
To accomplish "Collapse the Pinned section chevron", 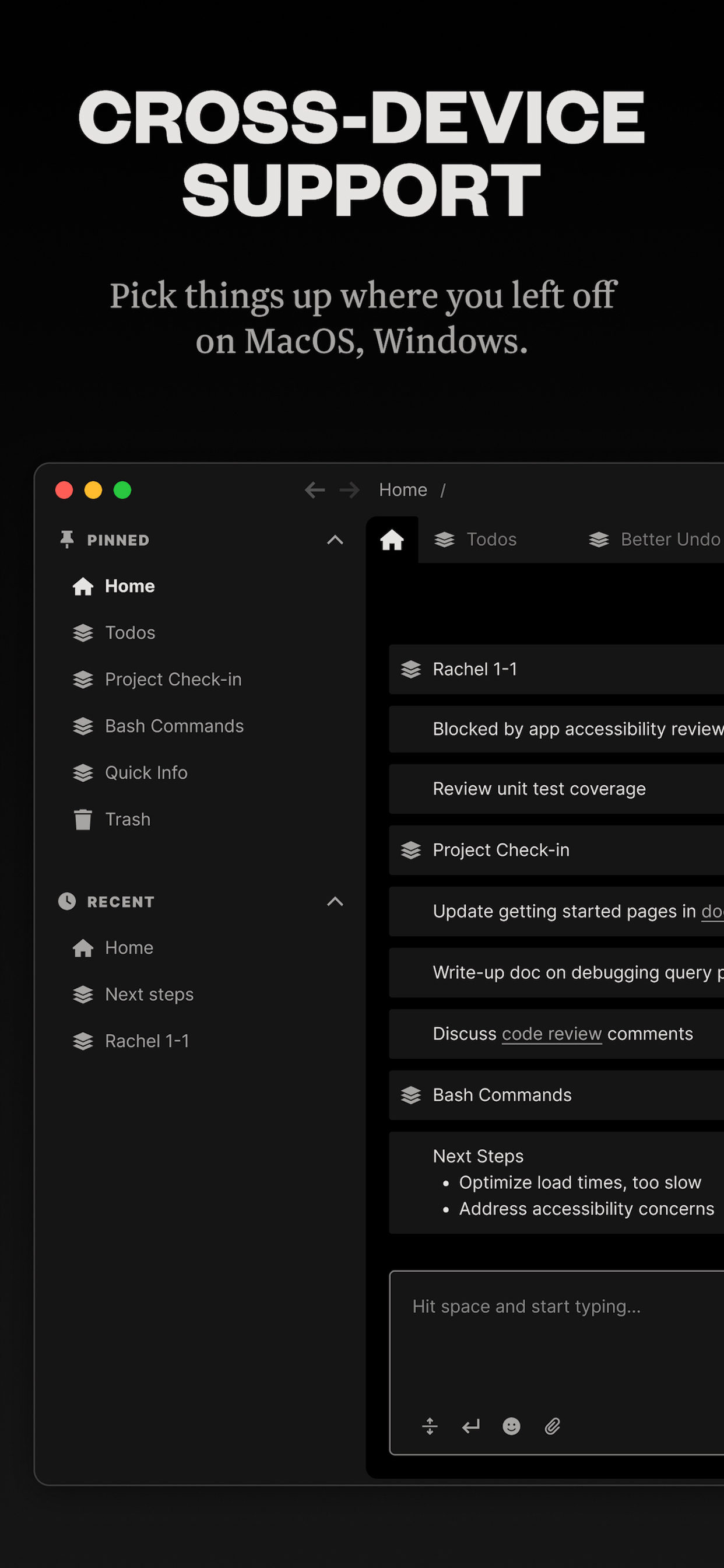I will tap(335, 540).
